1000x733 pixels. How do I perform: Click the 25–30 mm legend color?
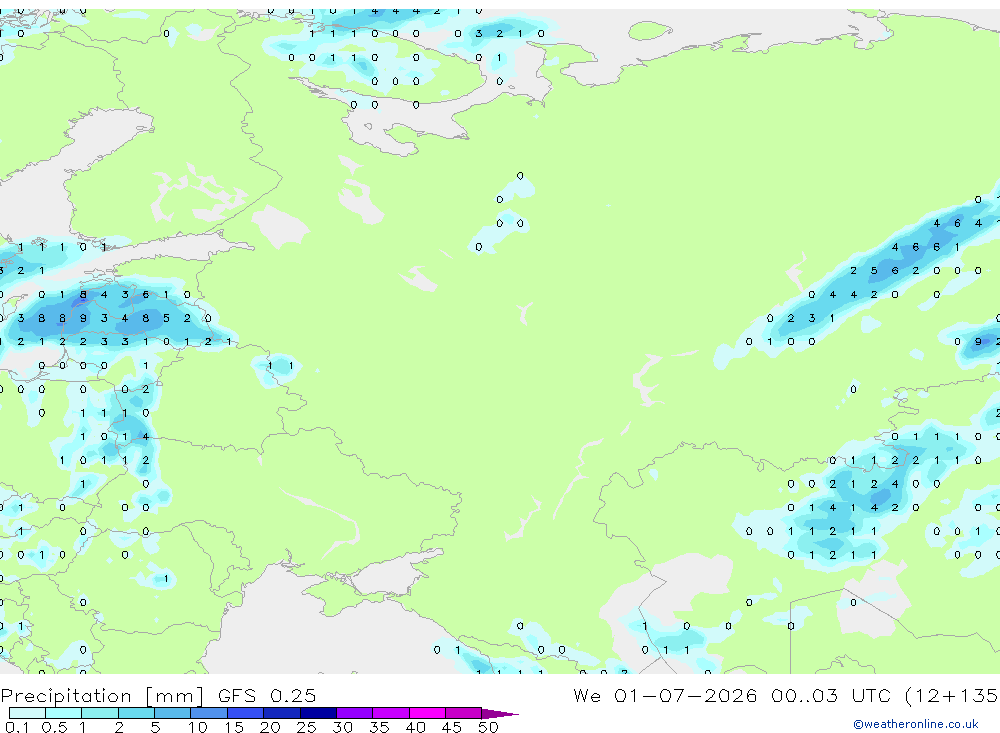click(x=318, y=713)
